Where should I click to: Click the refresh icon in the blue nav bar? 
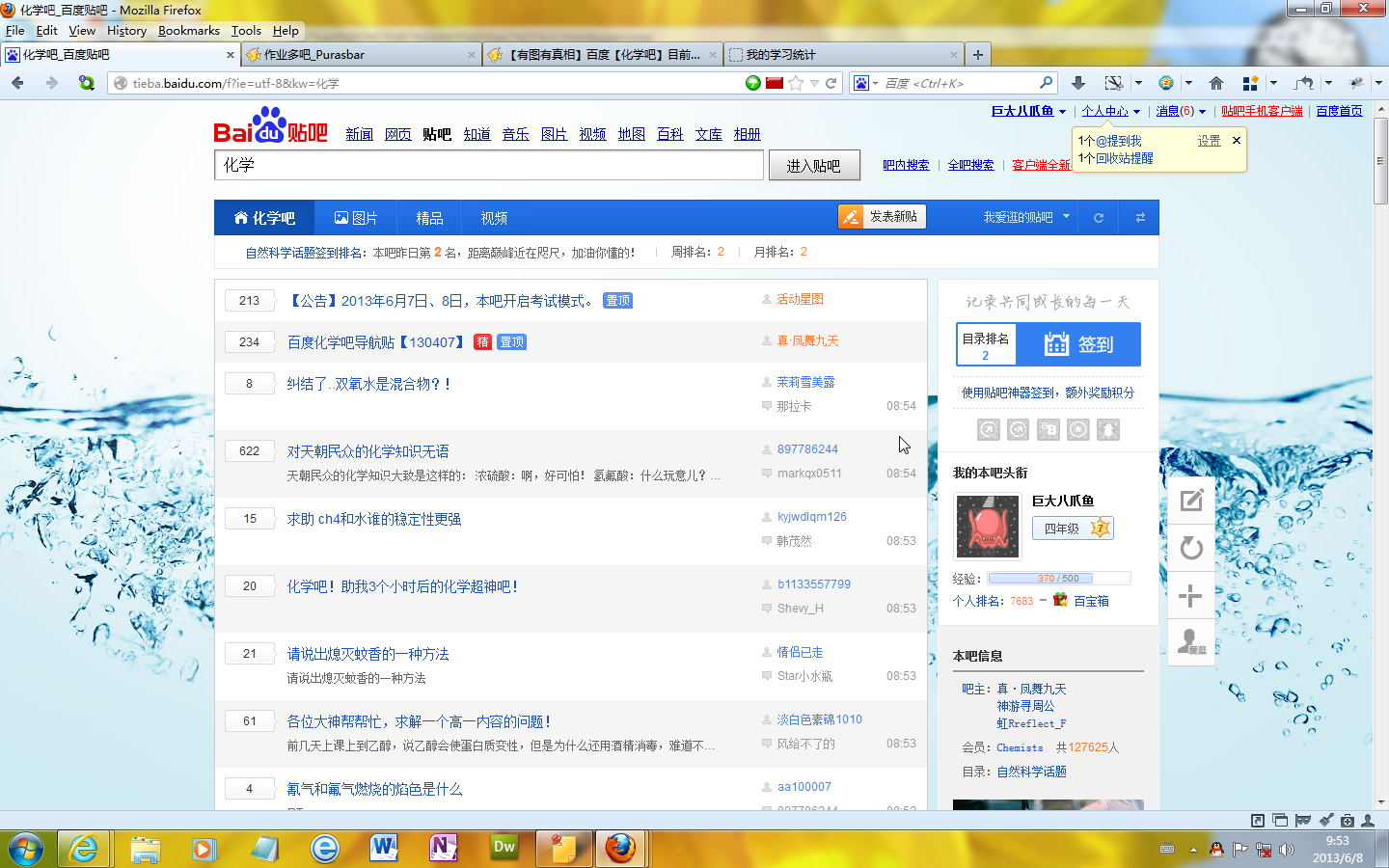tap(1098, 218)
